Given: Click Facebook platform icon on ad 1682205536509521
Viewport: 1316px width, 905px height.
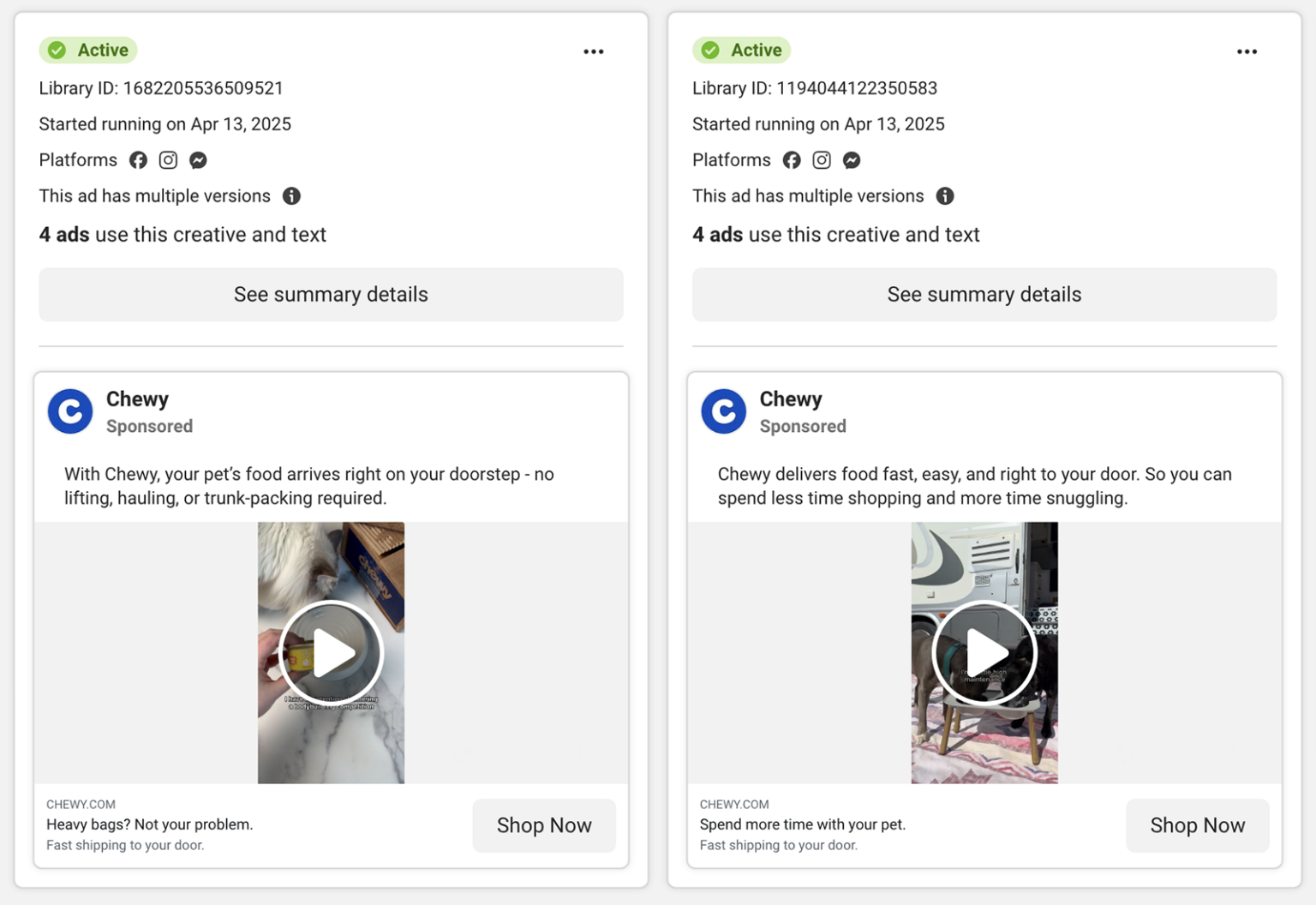Looking at the screenshot, I should pos(138,160).
